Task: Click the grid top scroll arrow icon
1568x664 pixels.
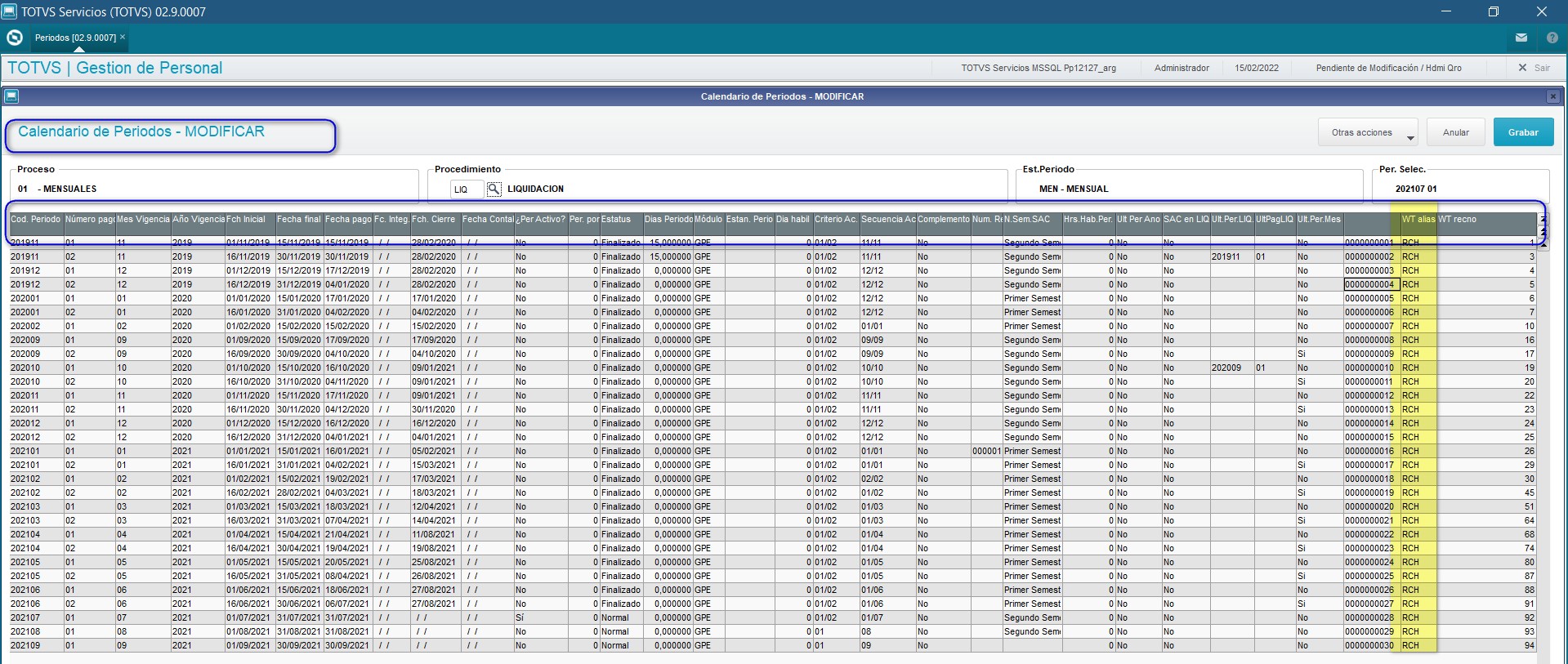Action: pyautogui.click(x=1543, y=219)
